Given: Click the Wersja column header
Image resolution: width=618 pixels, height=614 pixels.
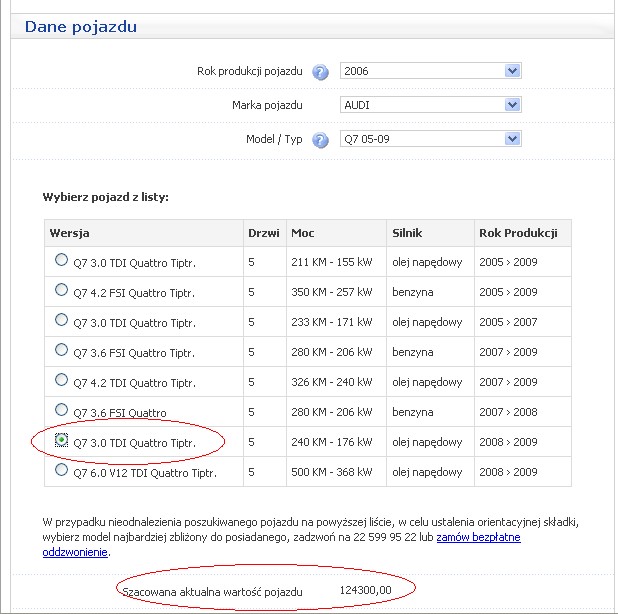Looking at the screenshot, I should (x=144, y=233).
